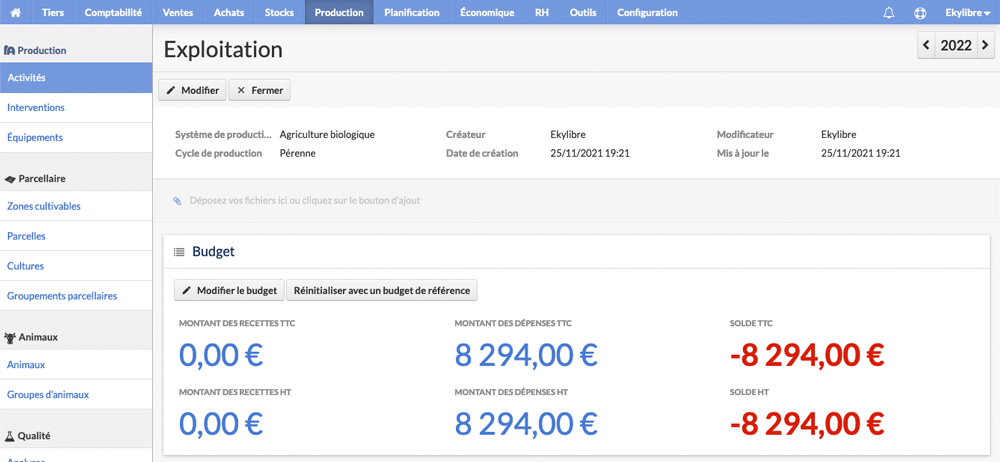Click the Budget panel list icon

(179, 252)
